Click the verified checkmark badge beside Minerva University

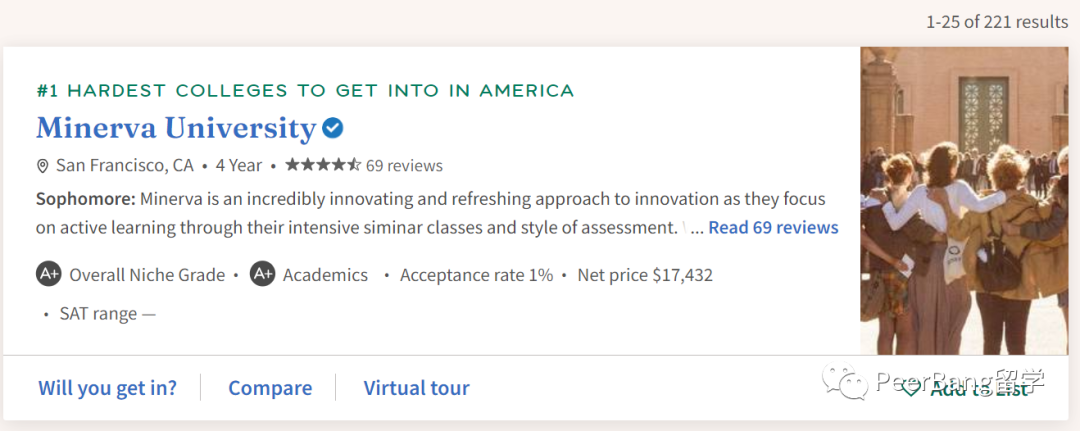(x=333, y=128)
